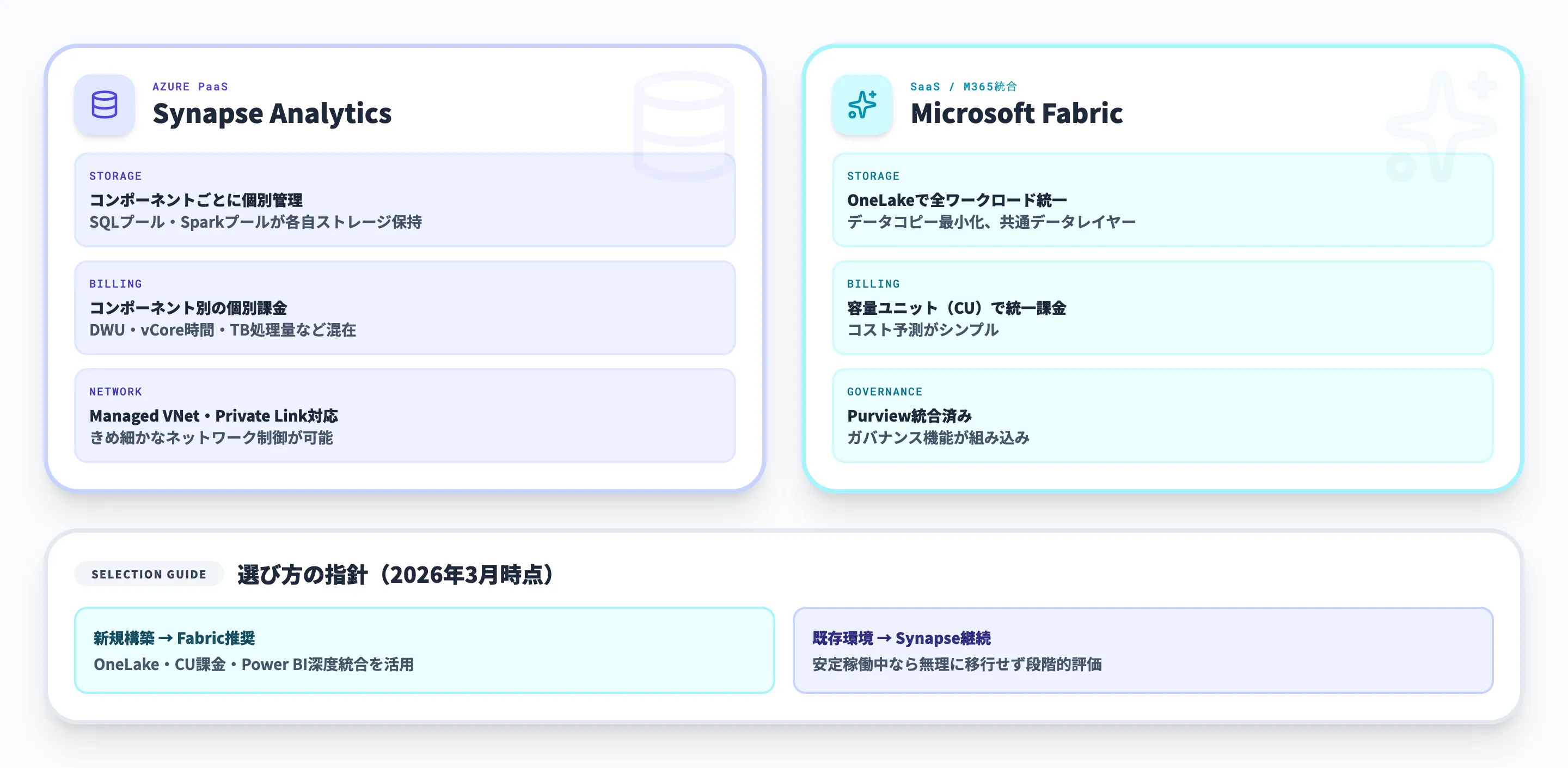Select the heading 選び方の指針(2026年3月時点)
This screenshot has width=1568, height=768.
(396, 574)
